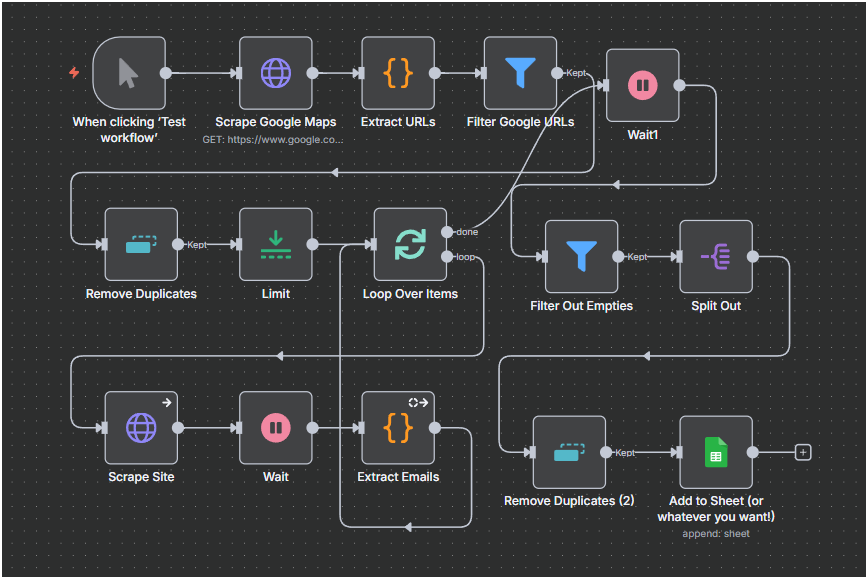This screenshot has width=868, height=579.
Task: Click the Split Out node
Action: [x=716, y=257]
